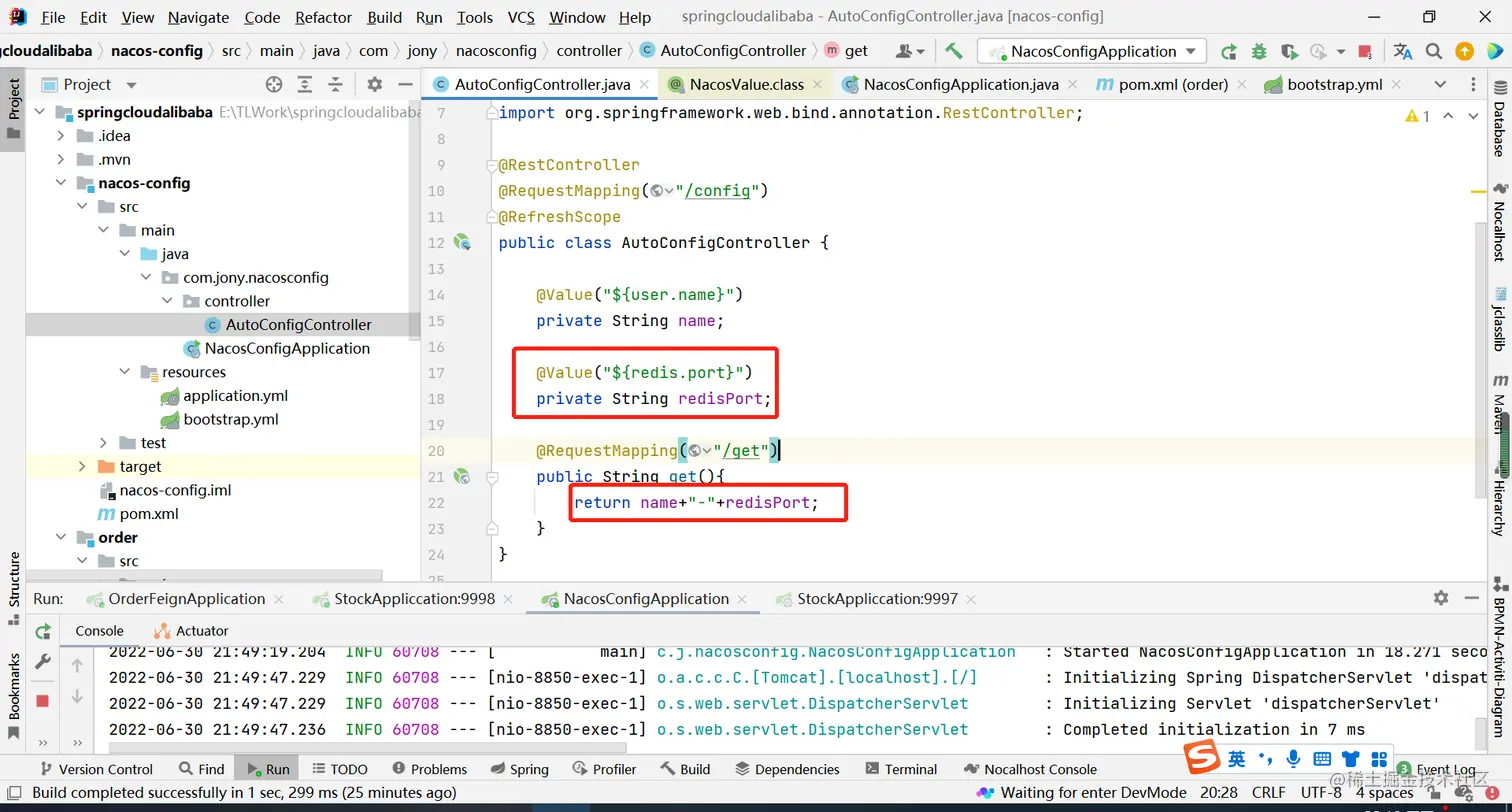The image size is (1512, 812).
Task: Click gutter icon on line 12
Action: (x=462, y=242)
